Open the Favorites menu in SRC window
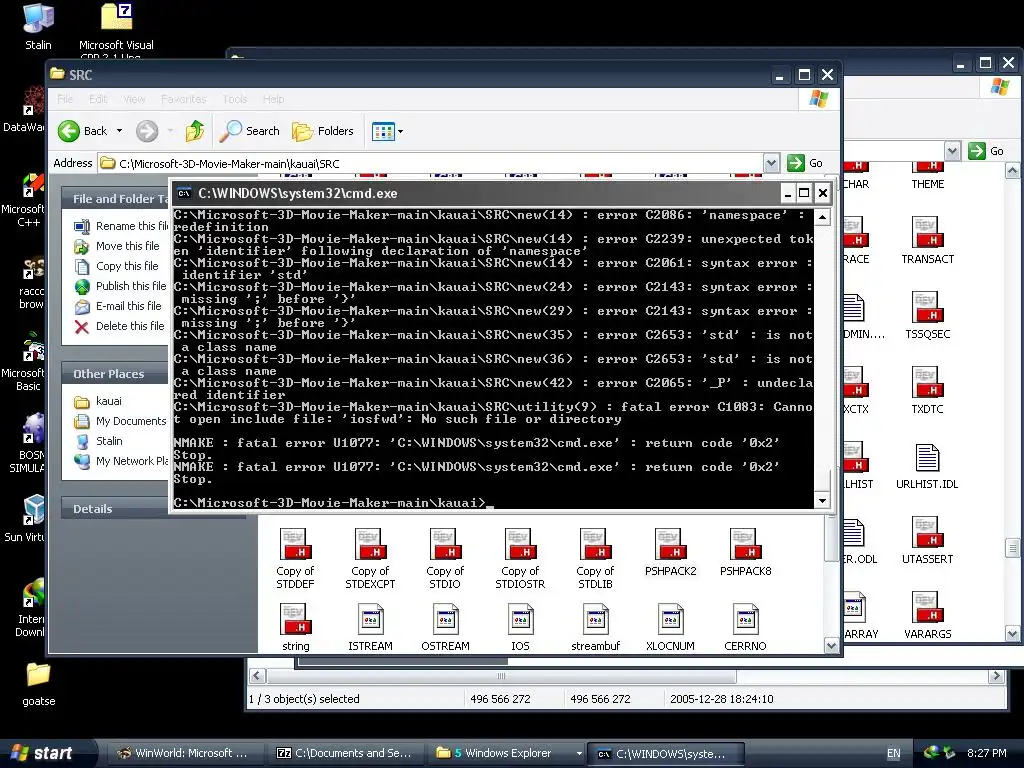Screen dimensions: 1024x768 tap(184, 99)
